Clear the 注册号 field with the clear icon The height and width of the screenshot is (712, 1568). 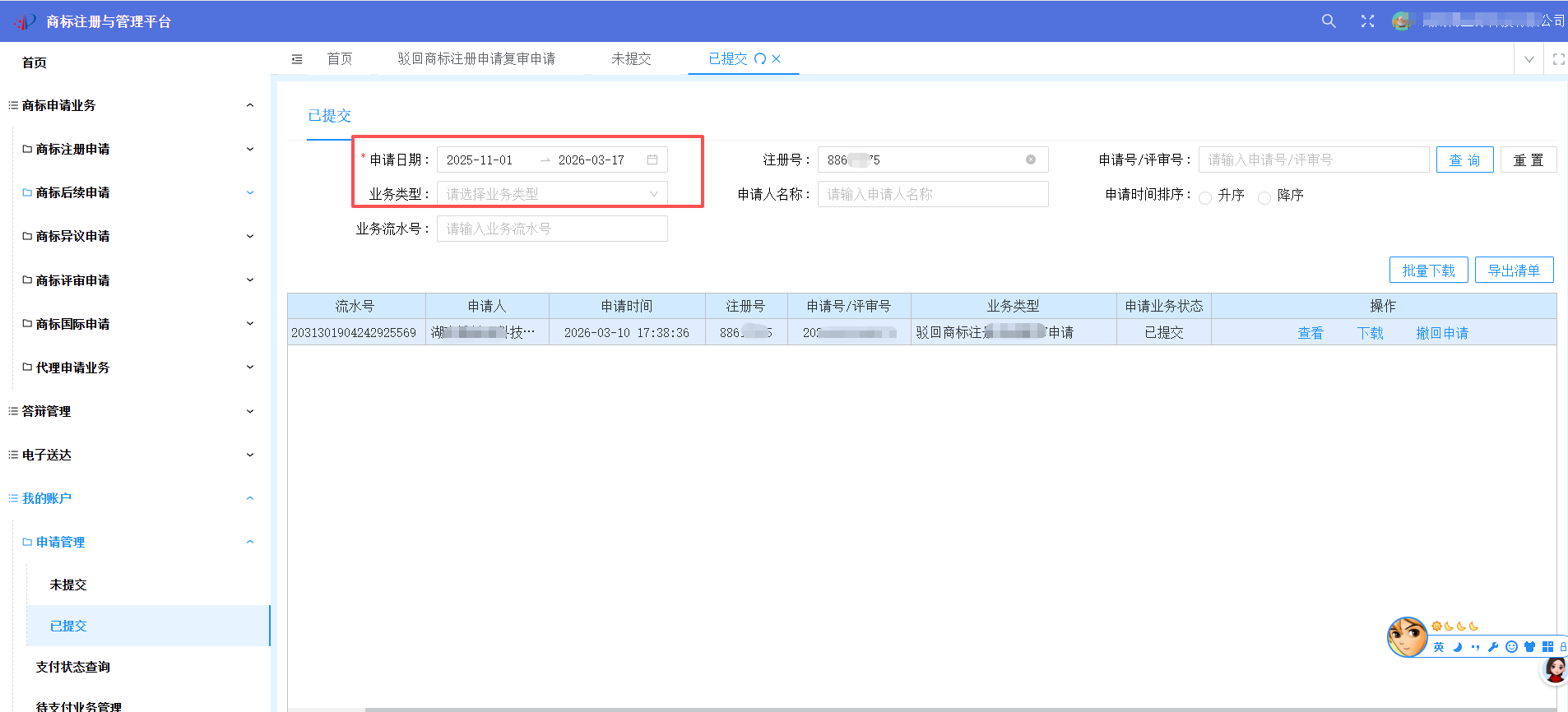click(1030, 160)
